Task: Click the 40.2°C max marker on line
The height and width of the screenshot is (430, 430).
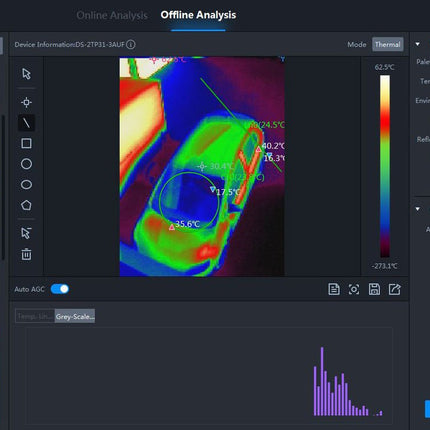Action: [258, 149]
